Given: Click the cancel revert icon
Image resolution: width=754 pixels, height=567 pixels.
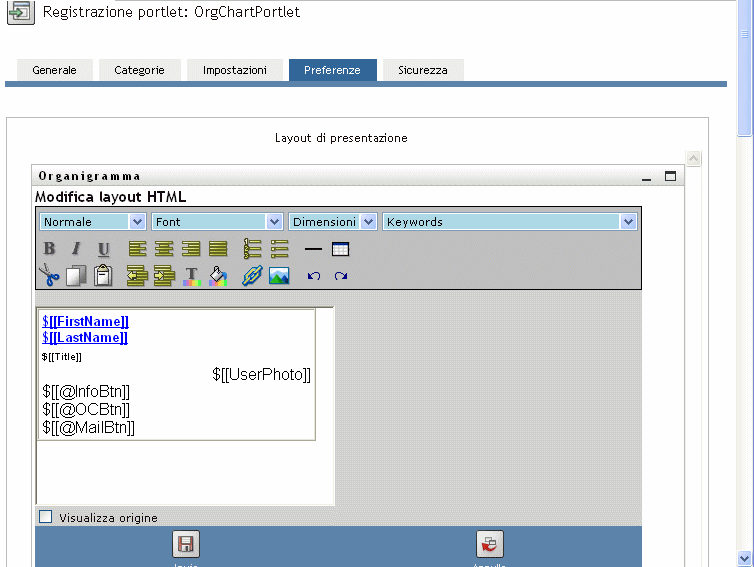Looking at the screenshot, I should 490,544.
